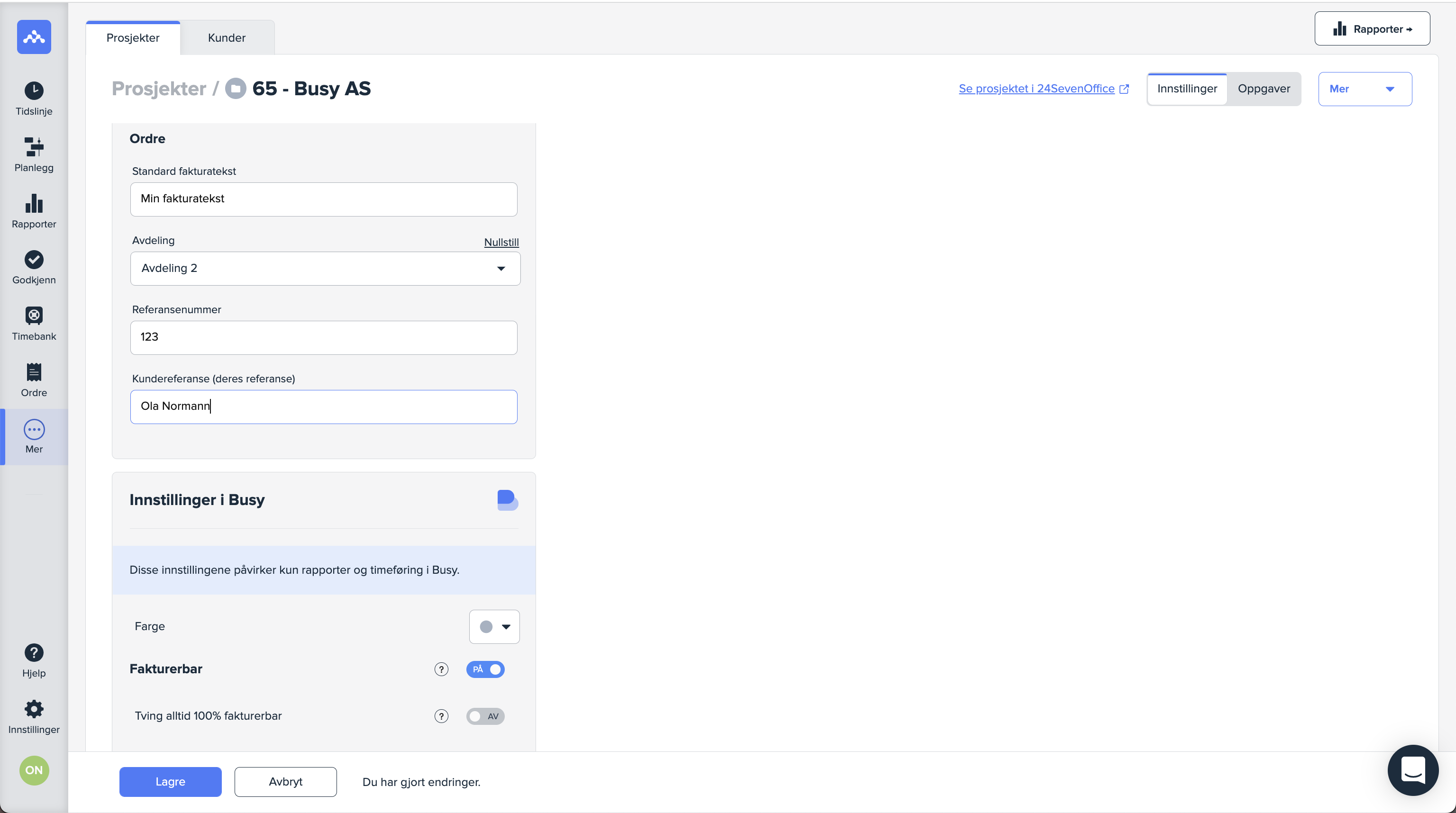The image size is (1456, 813).
Task: Select the Oppgaver segment tab
Action: [1264, 89]
